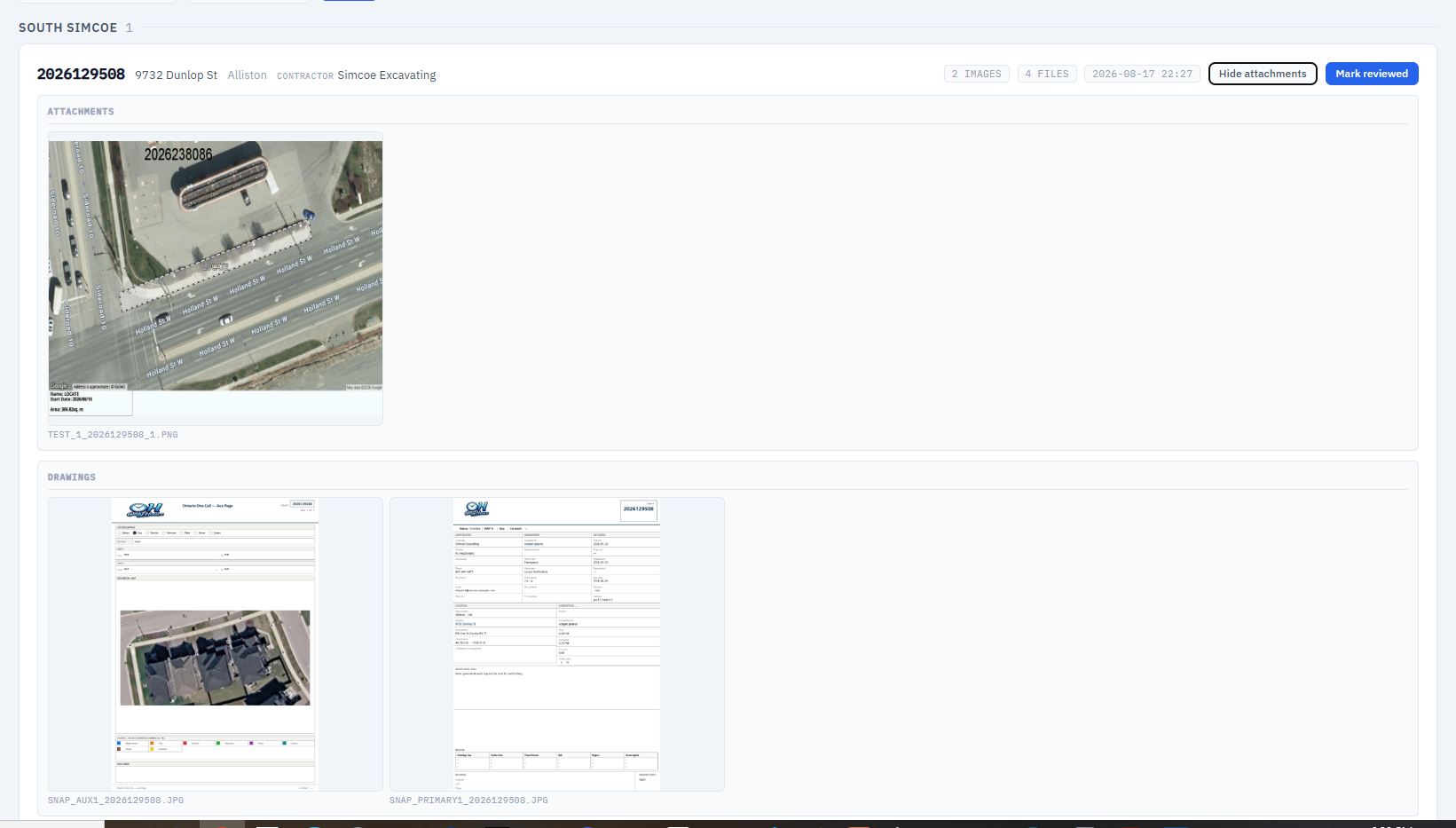Click the 2 IMAGES badge
Screen dimensions: 1456x828
[977, 74]
